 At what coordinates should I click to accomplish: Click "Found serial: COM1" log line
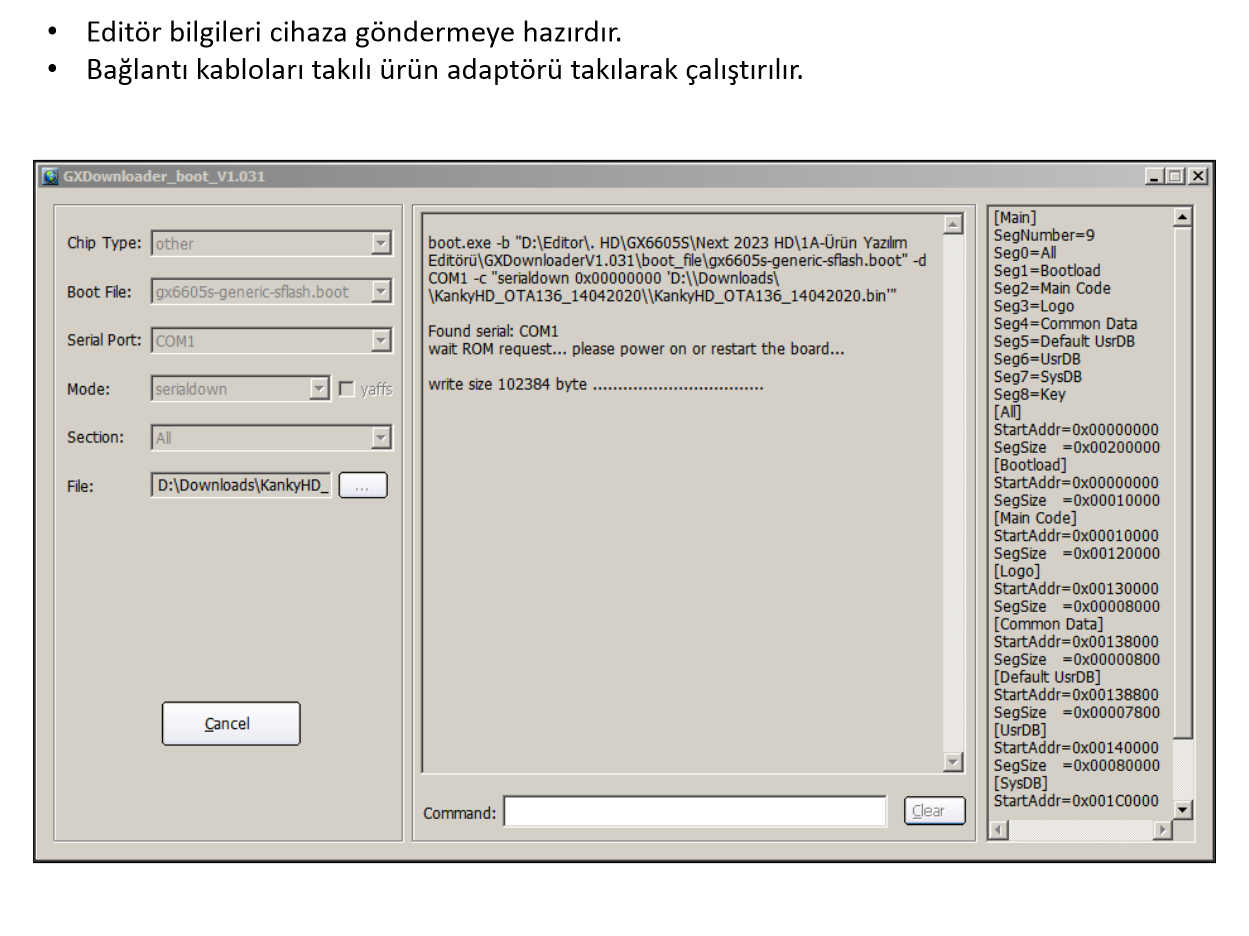click(x=493, y=331)
